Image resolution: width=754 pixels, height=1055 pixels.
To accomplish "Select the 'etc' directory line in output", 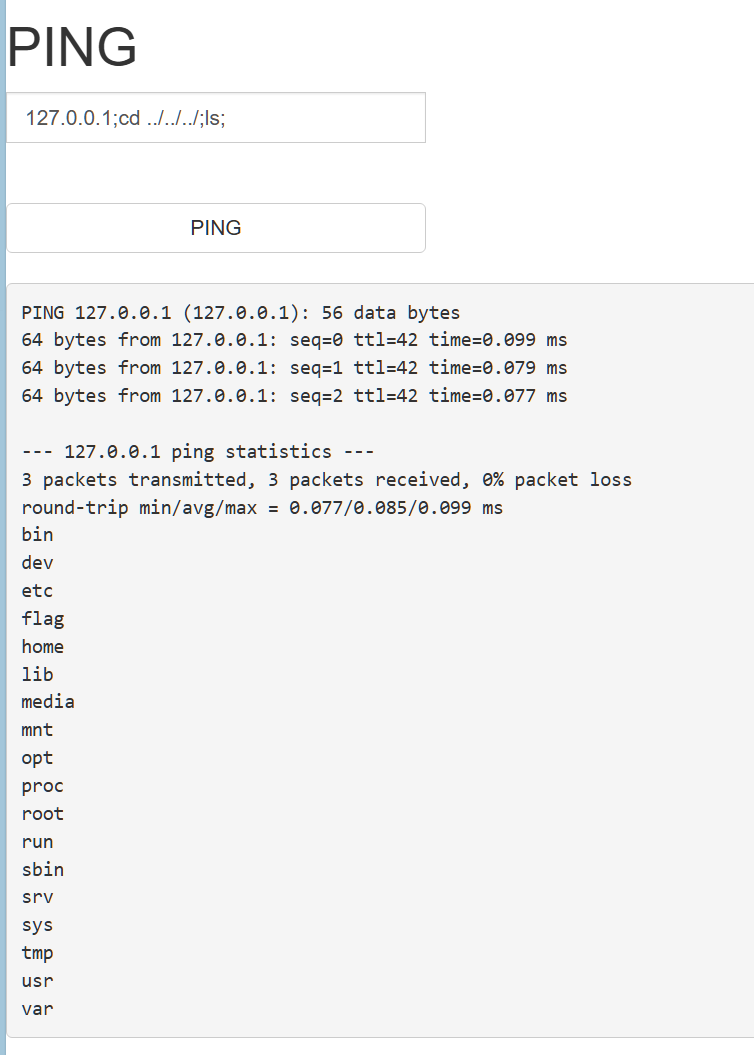I will point(37,591).
